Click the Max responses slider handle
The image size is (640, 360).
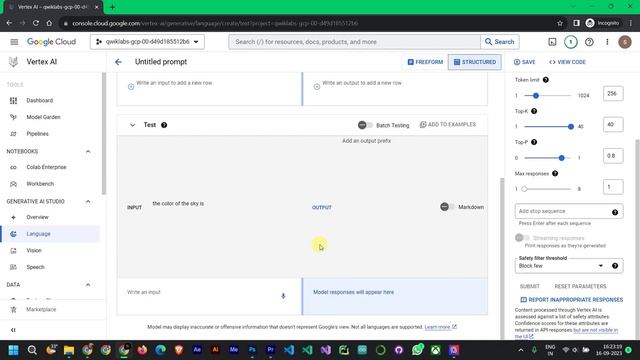(x=524, y=189)
